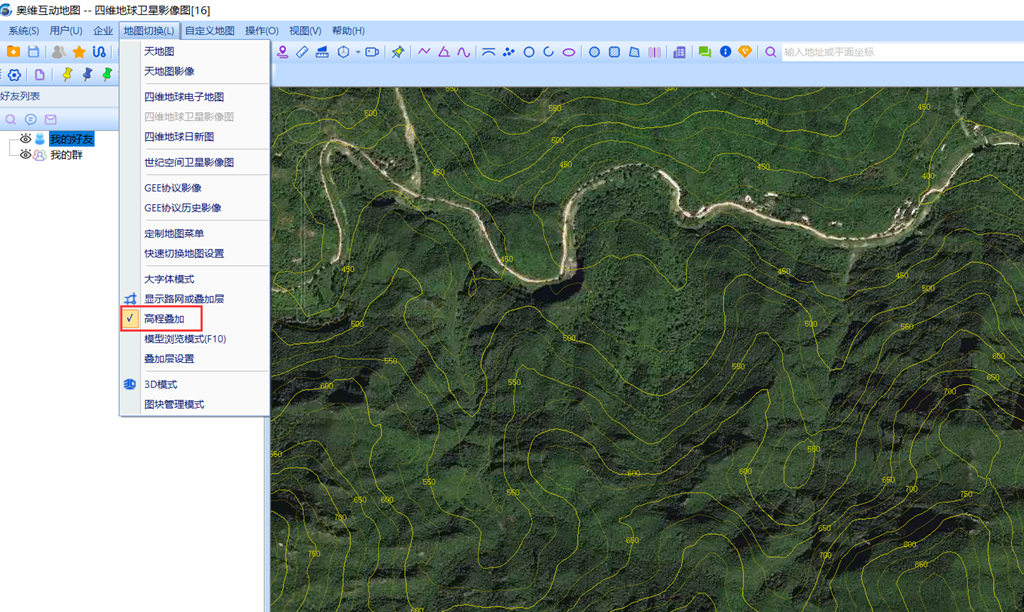
Task: Click the orange VIP diamond icon
Action: point(744,52)
